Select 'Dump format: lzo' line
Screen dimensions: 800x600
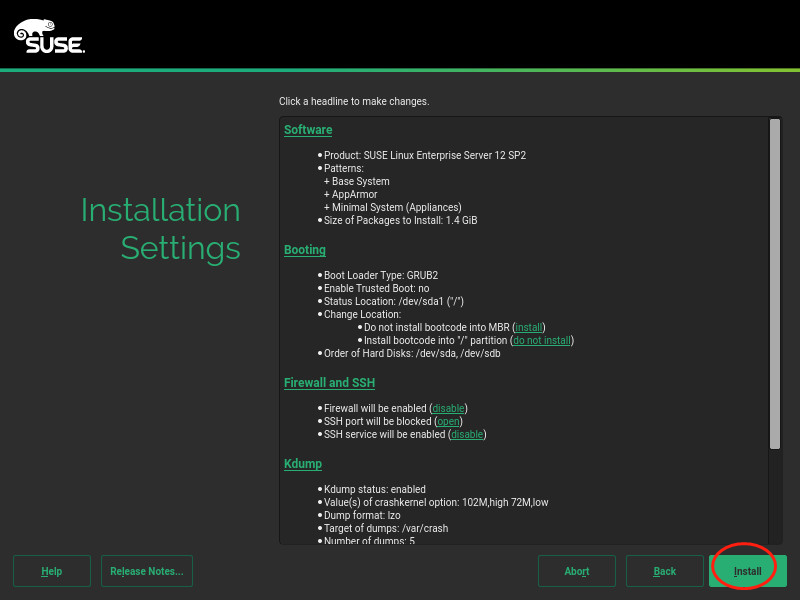tap(362, 515)
